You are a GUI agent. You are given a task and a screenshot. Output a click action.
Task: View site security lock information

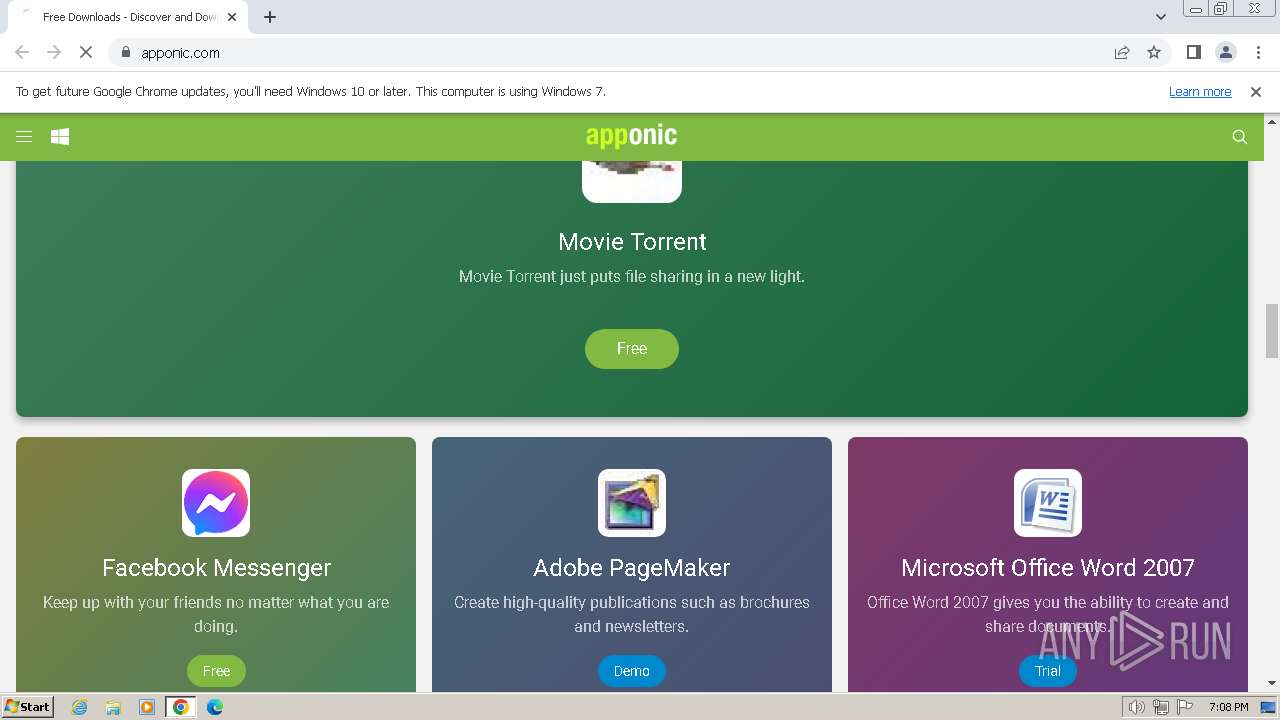pyautogui.click(x=126, y=53)
